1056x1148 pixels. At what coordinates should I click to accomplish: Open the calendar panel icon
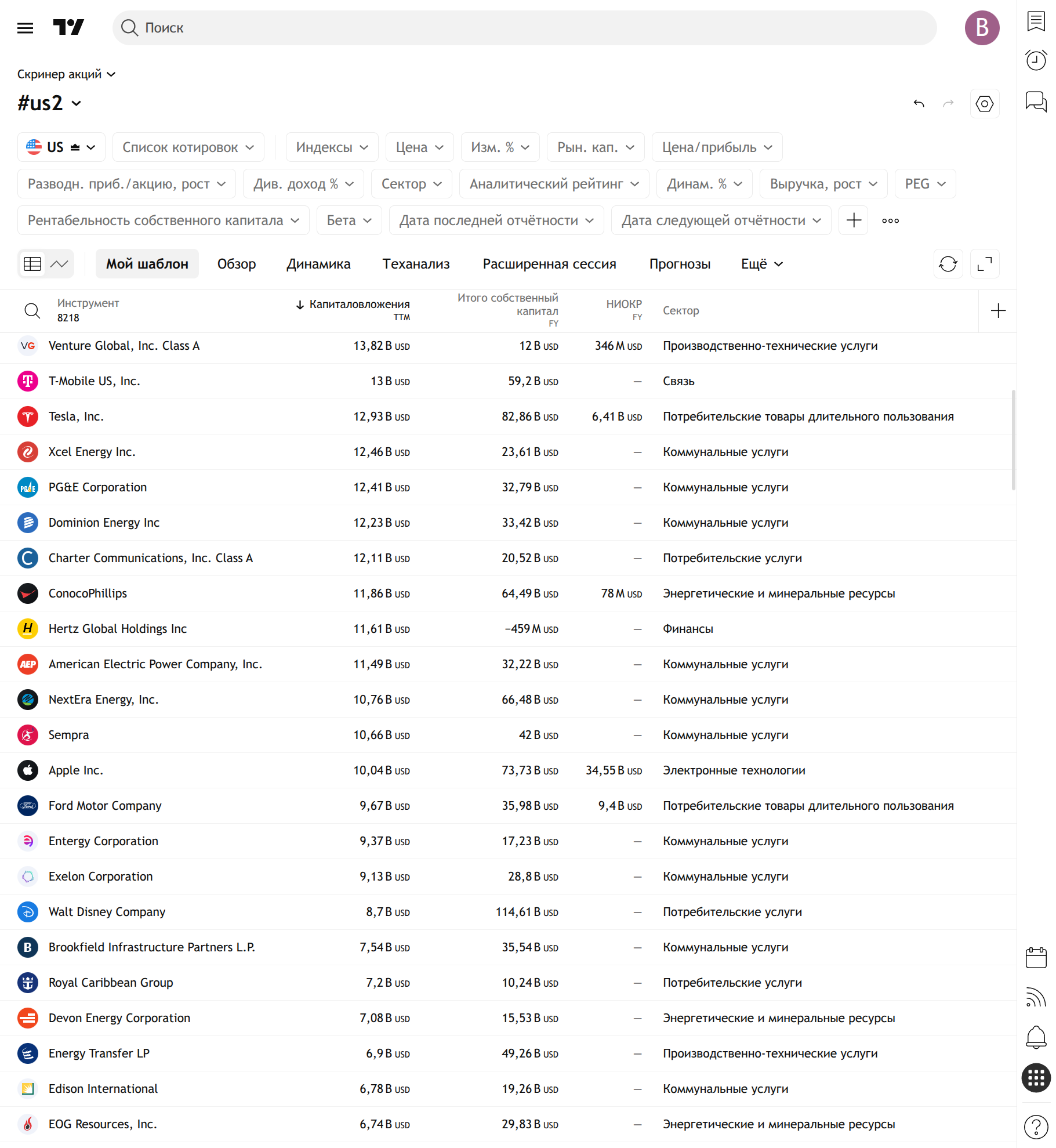[1036, 958]
